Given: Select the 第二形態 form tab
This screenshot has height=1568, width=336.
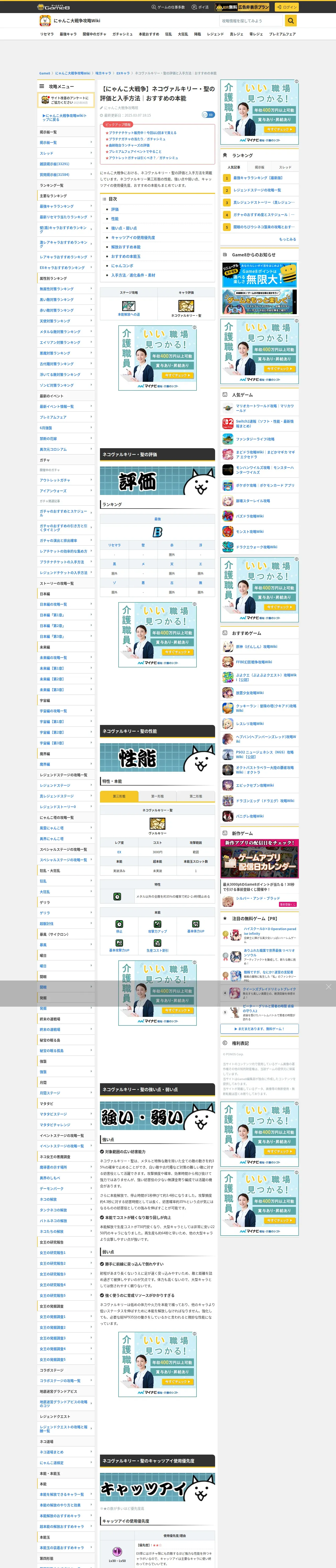Looking at the screenshot, I should pos(196,796).
